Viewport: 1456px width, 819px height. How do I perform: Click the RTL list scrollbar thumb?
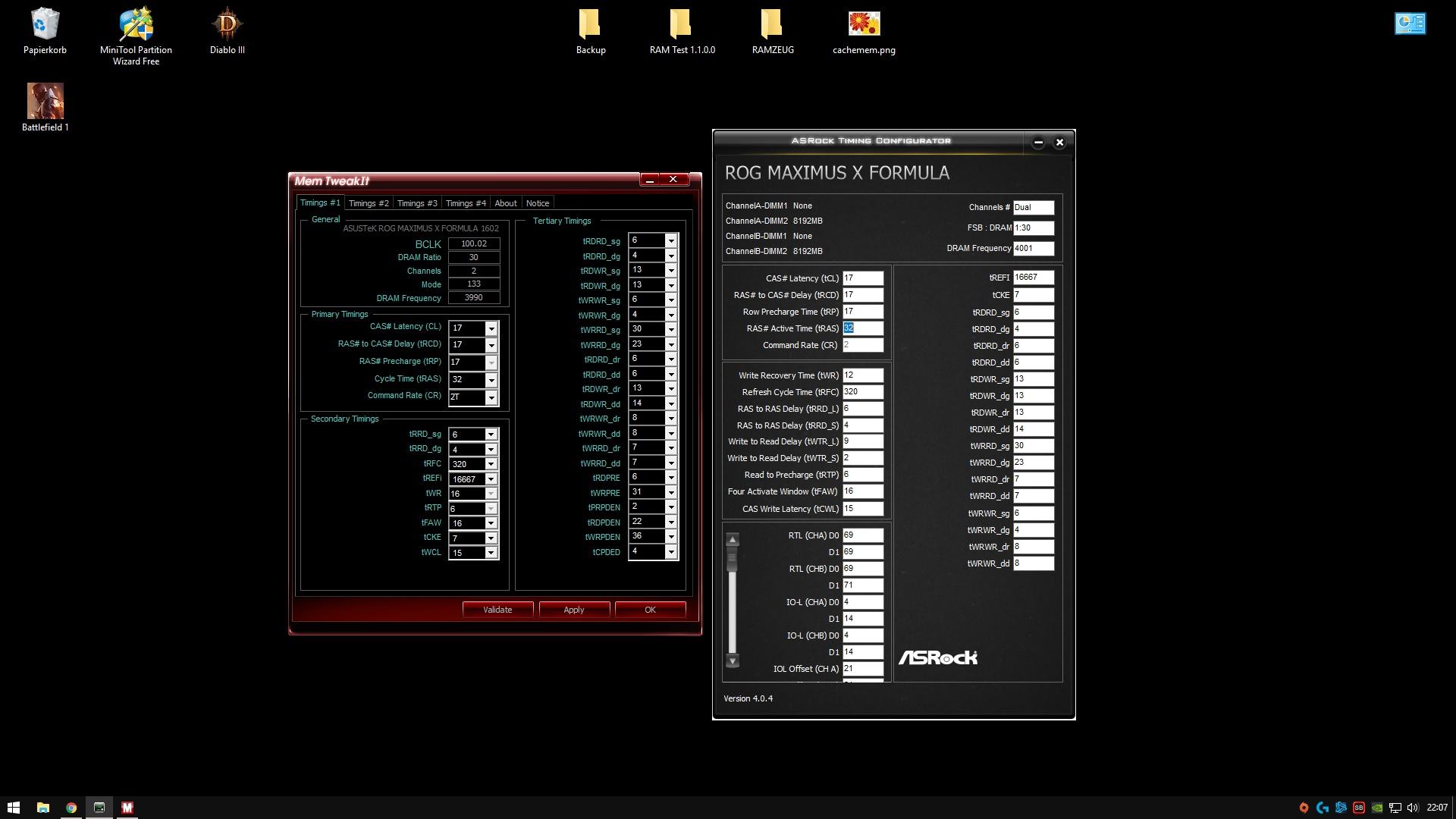732,560
